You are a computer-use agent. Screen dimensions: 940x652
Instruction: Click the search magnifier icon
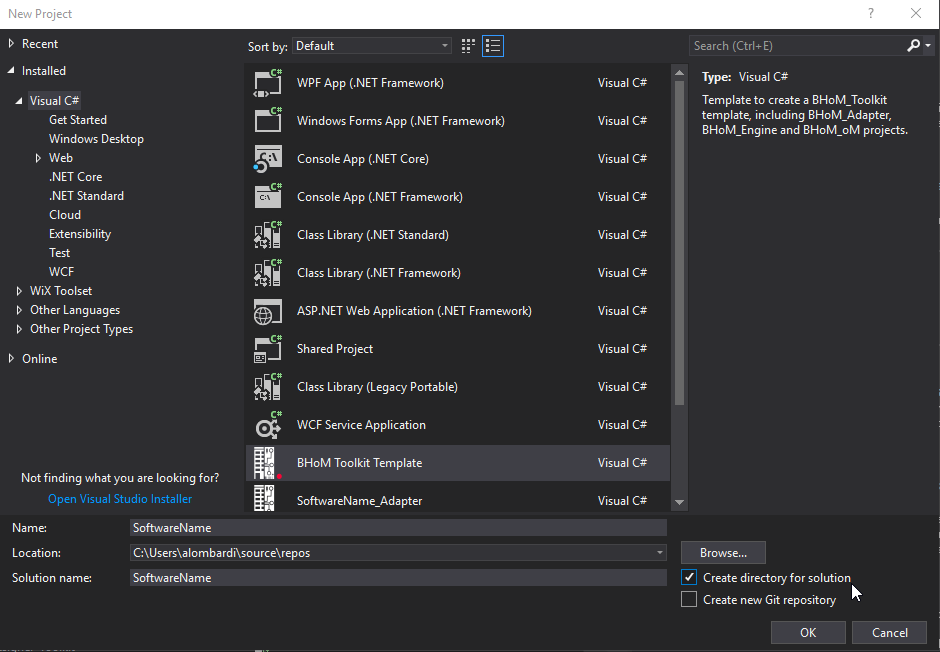pos(913,46)
